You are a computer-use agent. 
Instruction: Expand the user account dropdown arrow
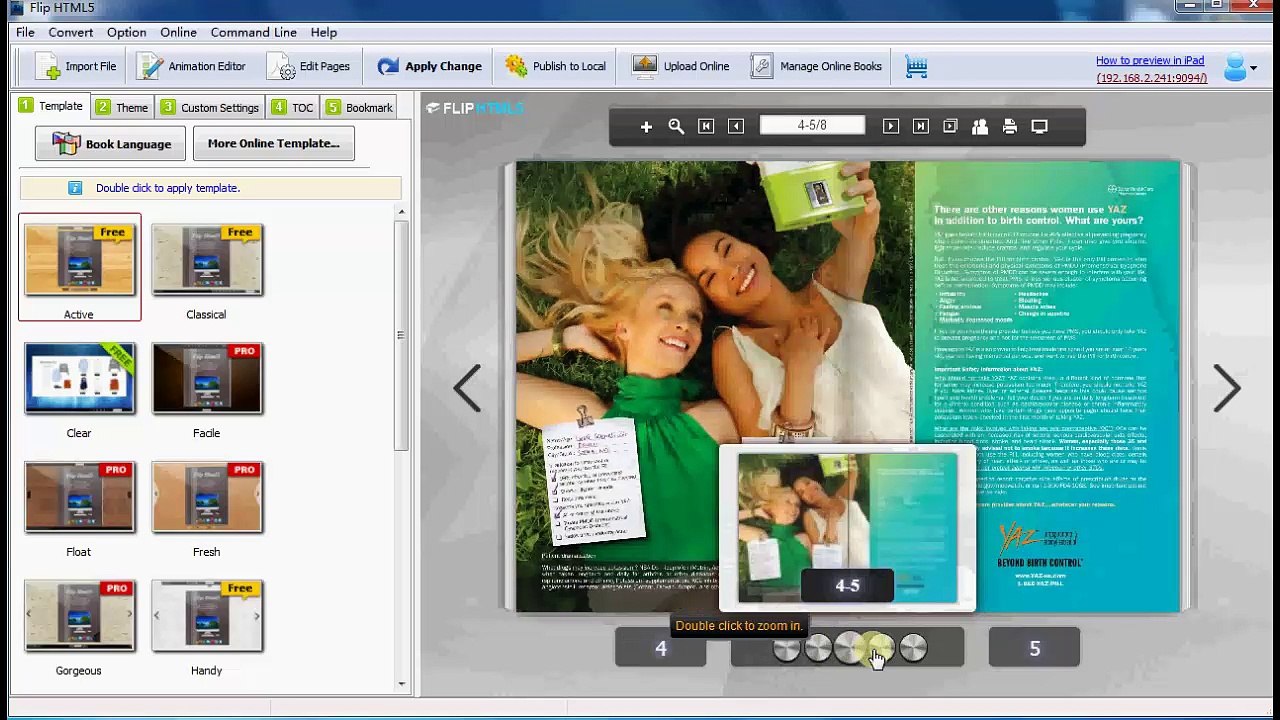pos(1254,68)
